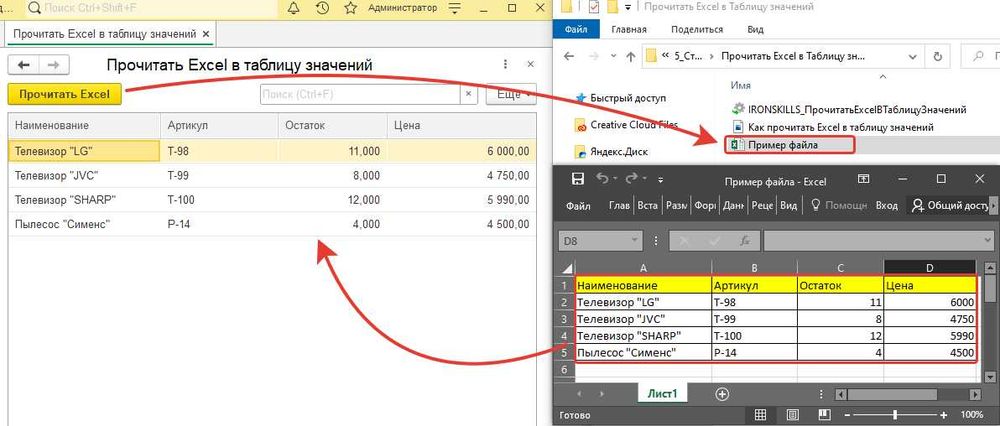Open "Creative Cloud Files" in navigation pane
1000x426 pixels.
click(x=626, y=125)
